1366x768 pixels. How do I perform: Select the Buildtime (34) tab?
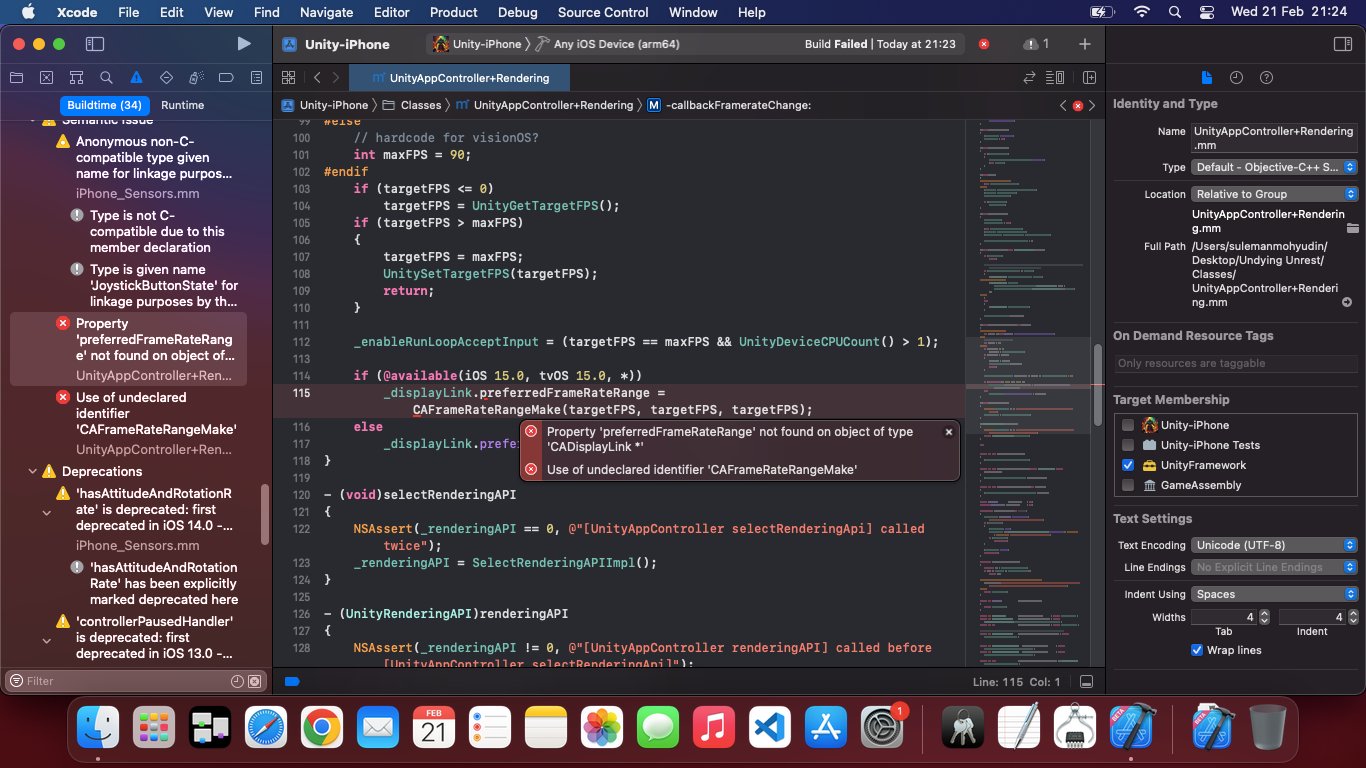[105, 105]
